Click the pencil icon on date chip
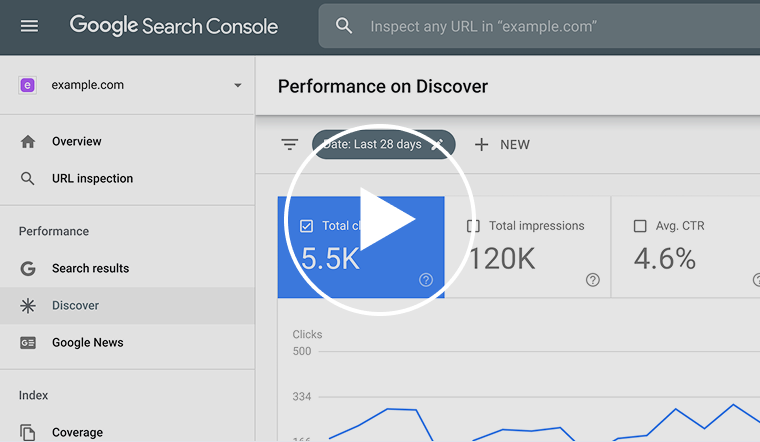The height and width of the screenshot is (442, 760). pos(438,144)
